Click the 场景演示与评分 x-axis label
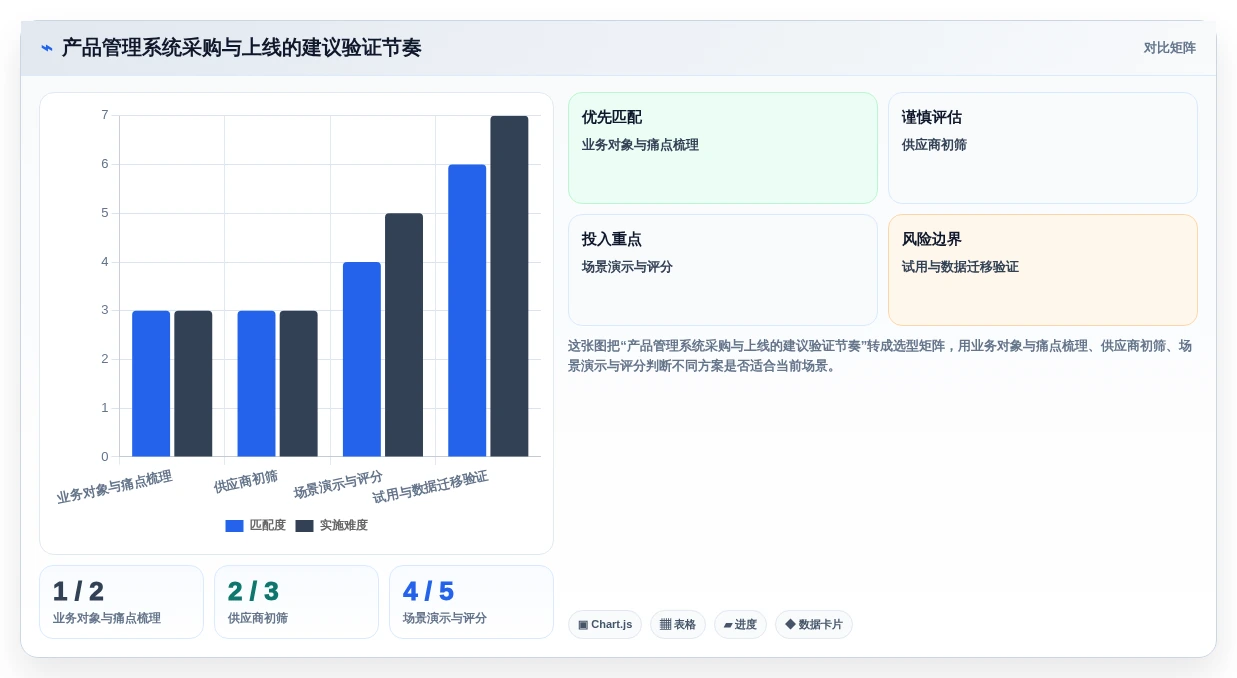Screen dimensions: 1237x678 click(338, 485)
